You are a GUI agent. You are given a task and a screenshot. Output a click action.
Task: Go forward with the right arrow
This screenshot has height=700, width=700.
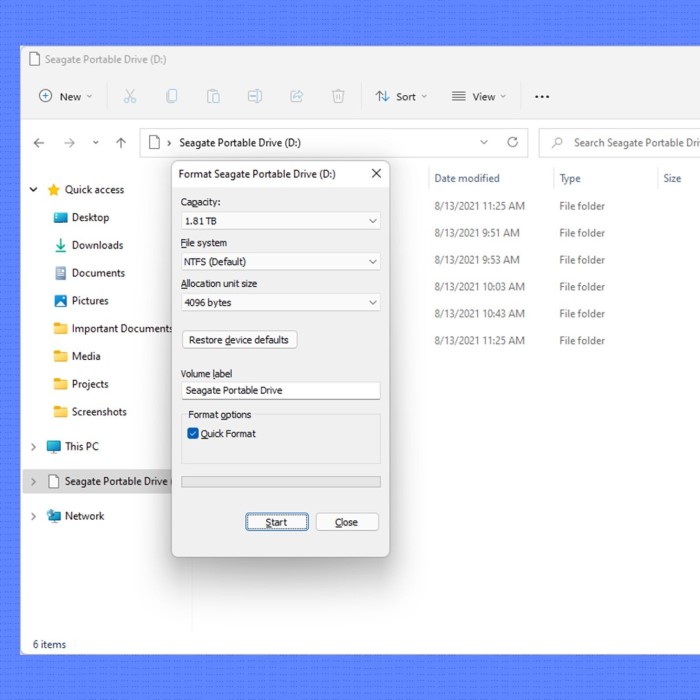click(x=69, y=143)
